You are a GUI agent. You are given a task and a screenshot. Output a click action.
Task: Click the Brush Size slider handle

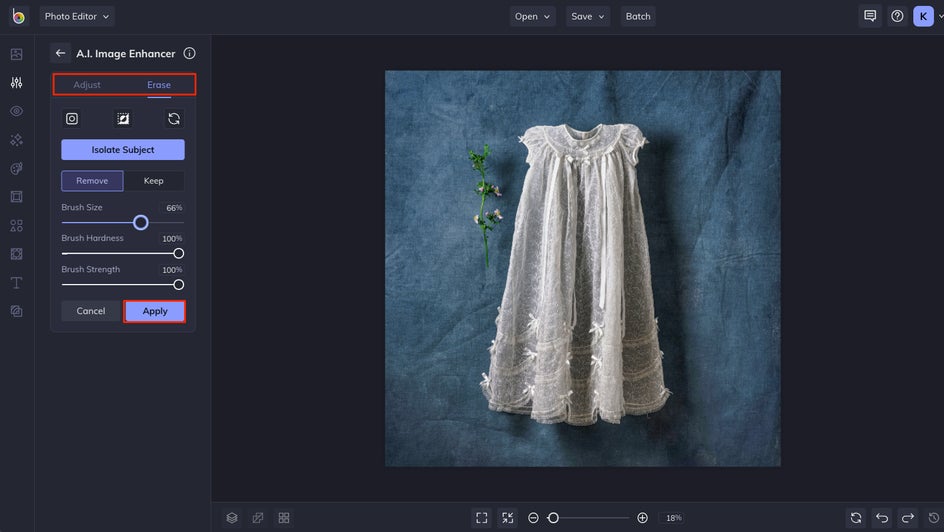tap(141, 223)
